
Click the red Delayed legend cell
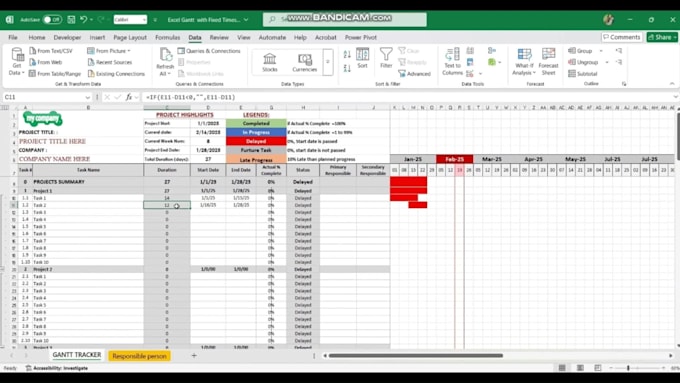click(x=256, y=141)
